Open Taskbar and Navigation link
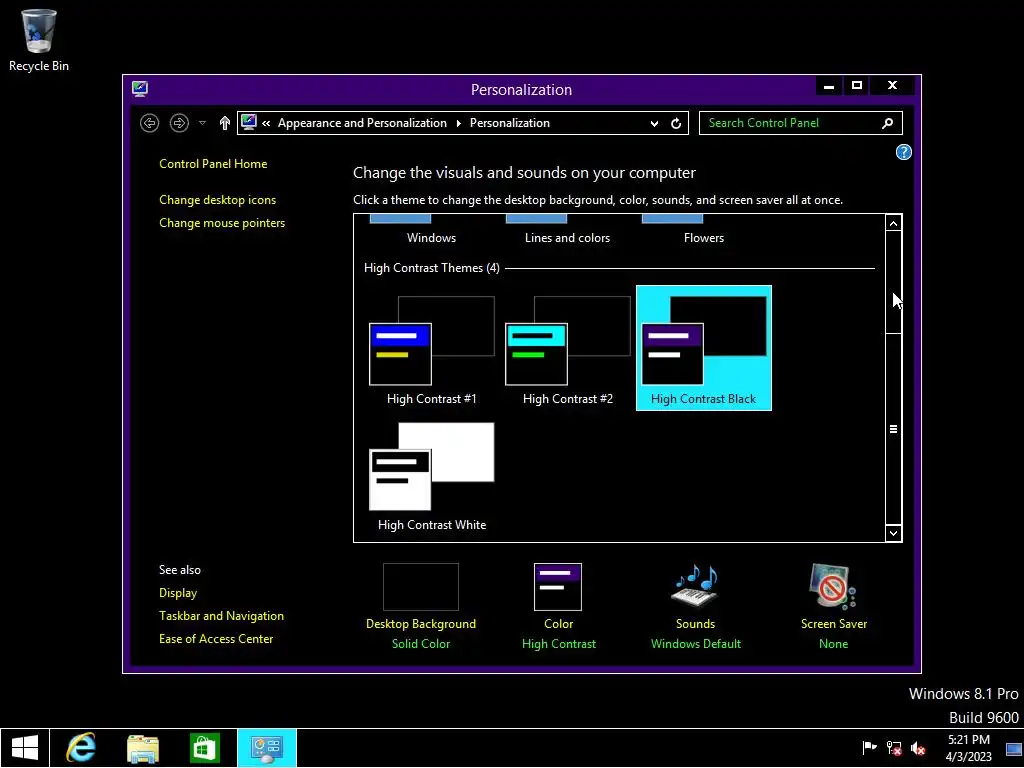 coord(221,616)
